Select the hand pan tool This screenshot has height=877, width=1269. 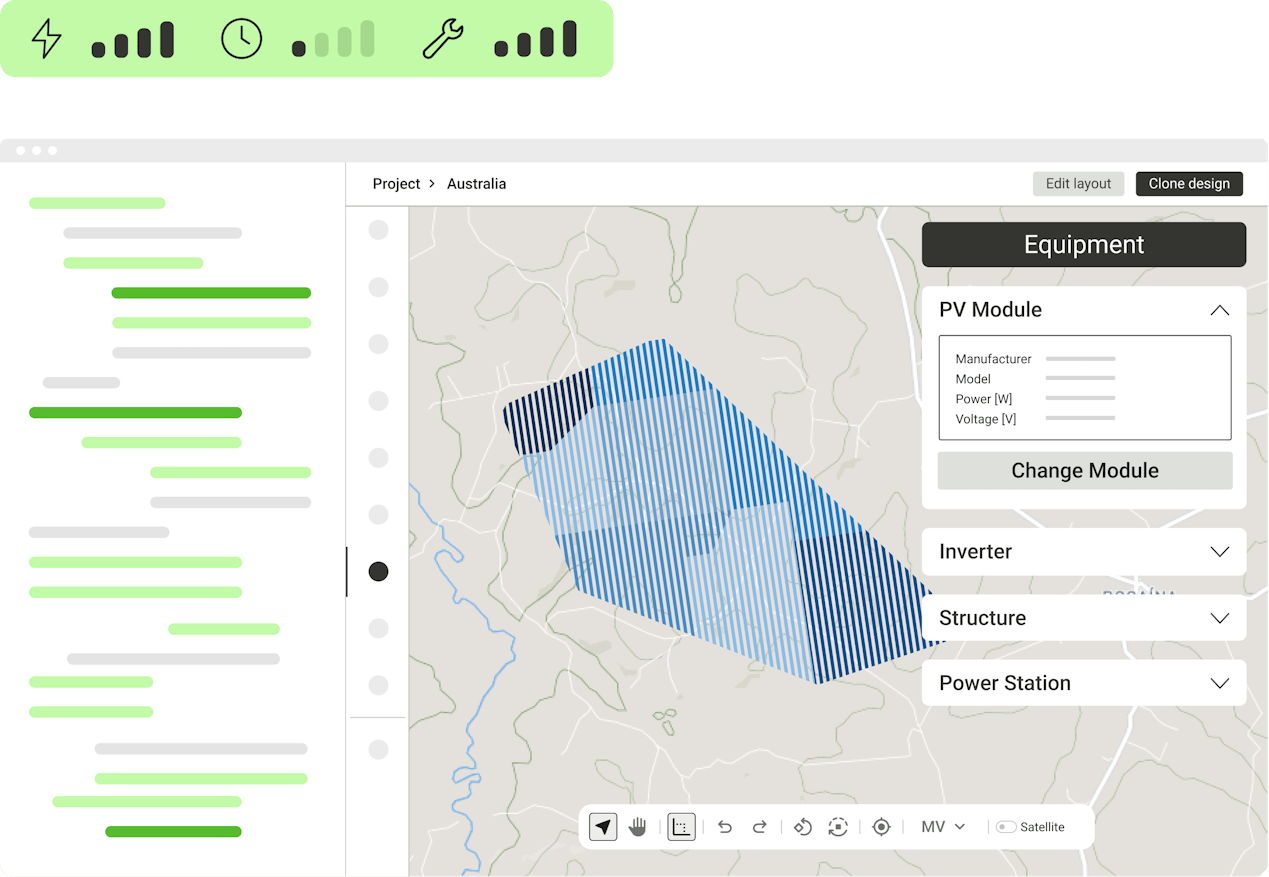(x=638, y=827)
